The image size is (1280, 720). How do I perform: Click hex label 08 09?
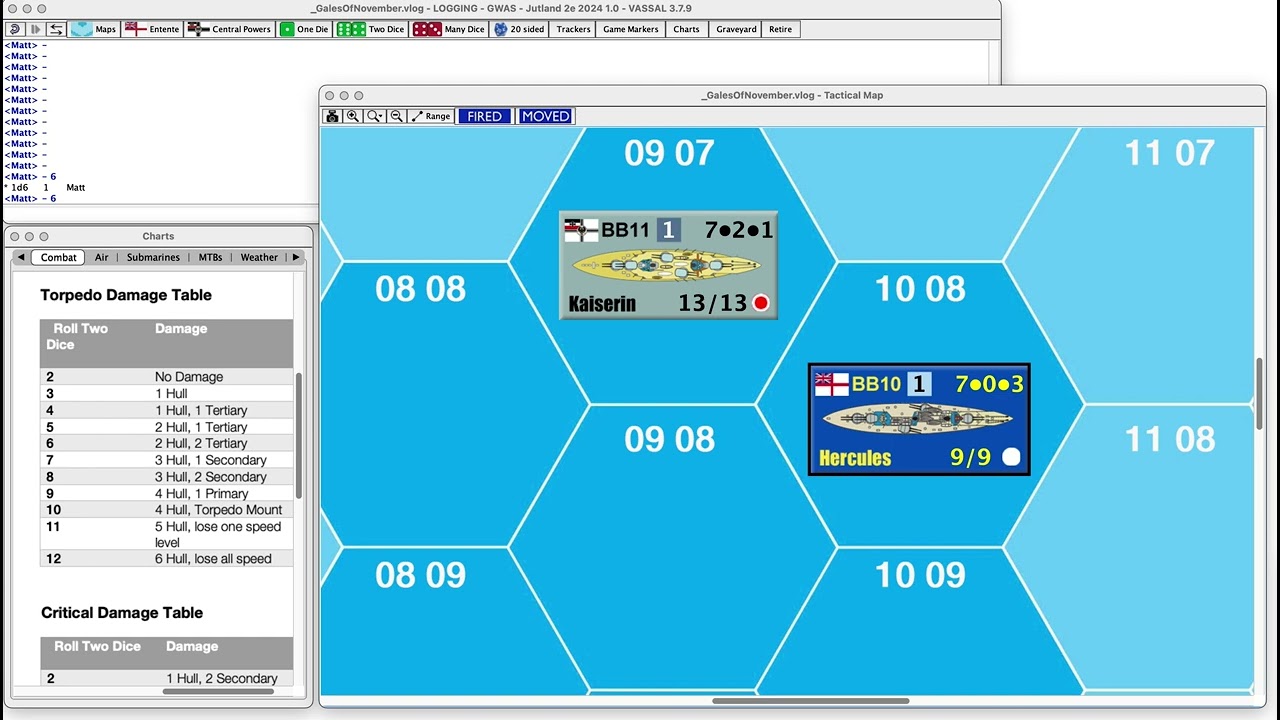coord(420,575)
